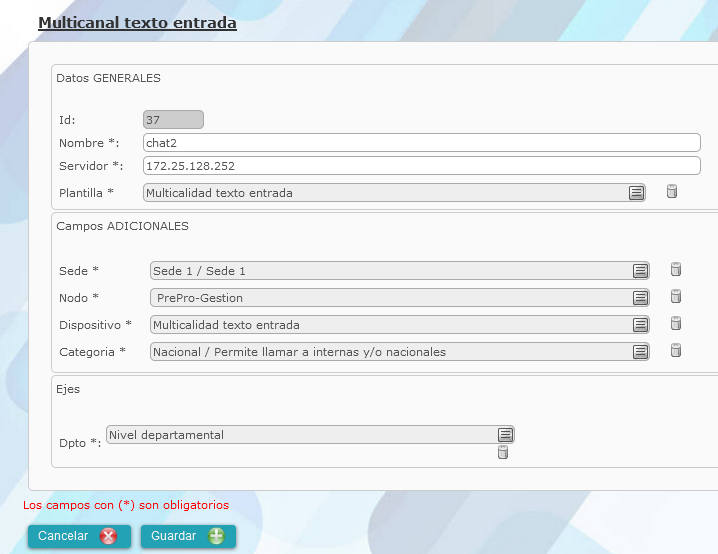Select the Nodo field PrePro-Gestion

(x=400, y=298)
